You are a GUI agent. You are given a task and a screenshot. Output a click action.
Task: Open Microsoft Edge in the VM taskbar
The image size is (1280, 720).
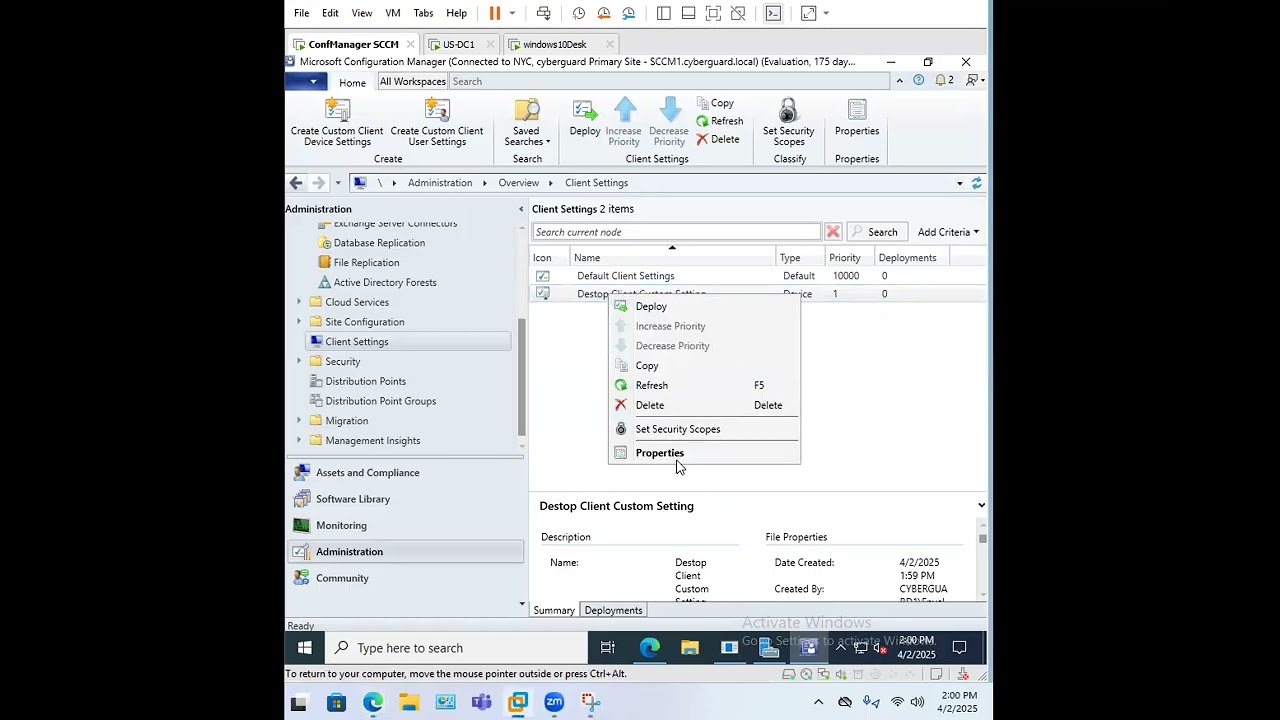pos(650,648)
